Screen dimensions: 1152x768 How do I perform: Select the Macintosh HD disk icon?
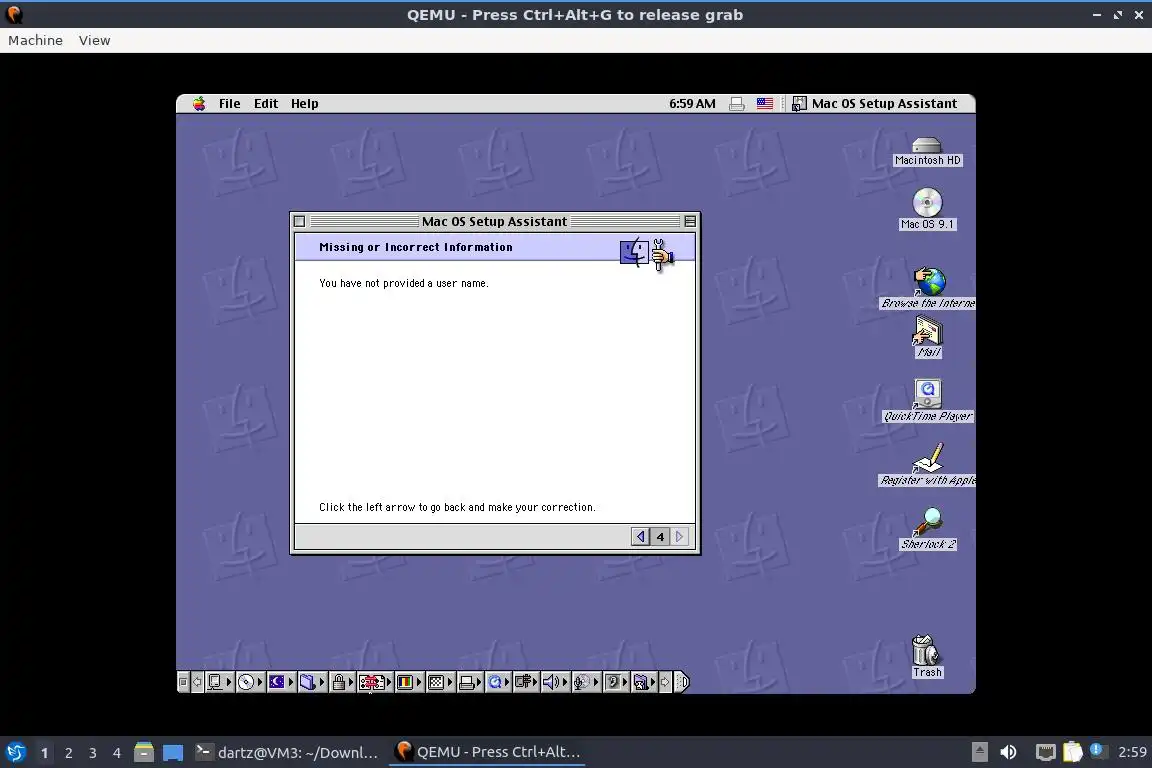(927, 151)
